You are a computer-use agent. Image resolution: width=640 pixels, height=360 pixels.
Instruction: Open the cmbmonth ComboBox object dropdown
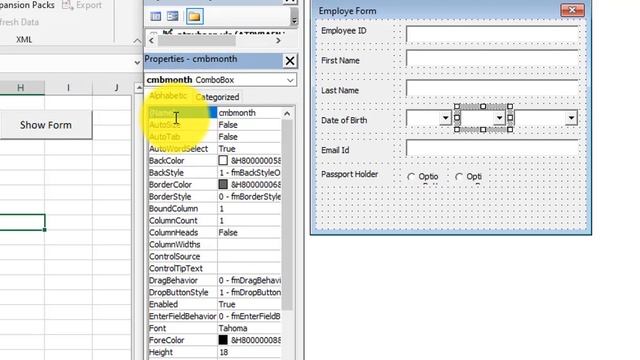[x=290, y=80]
